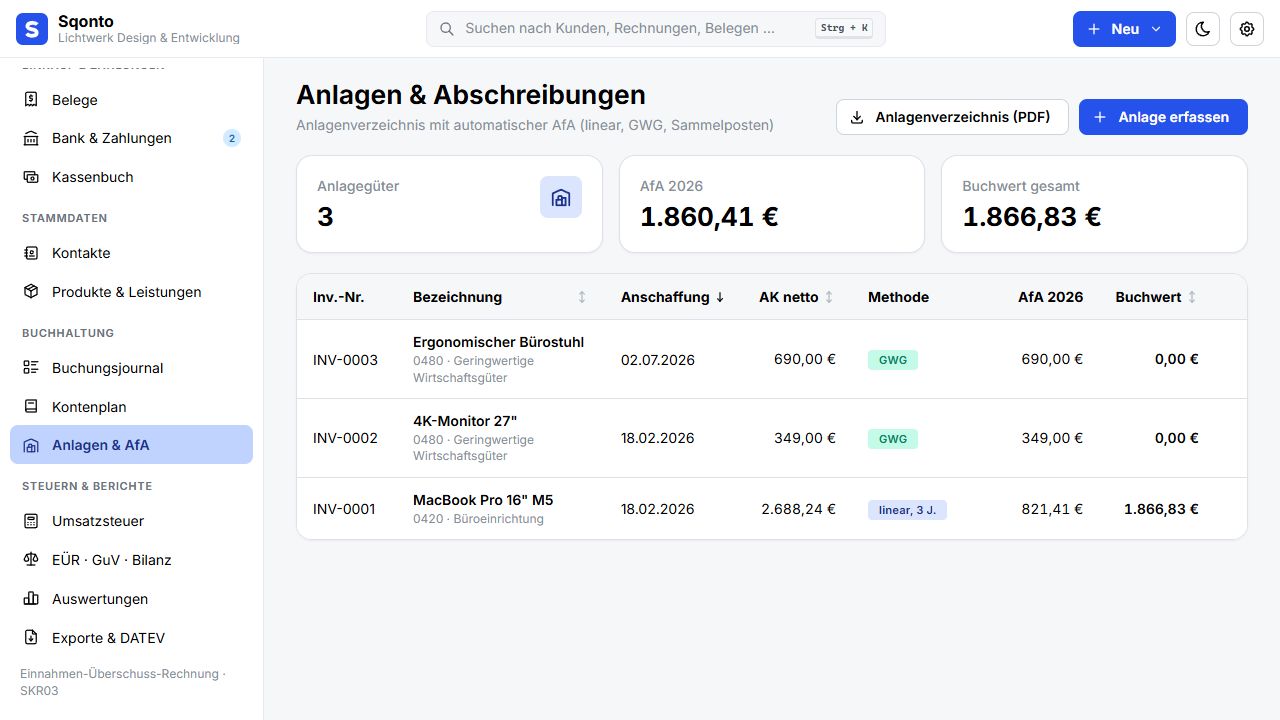Image resolution: width=1280 pixels, height=720 pixels.
Task: Click the INV-0002 inventory number
Action: (x=345, y=438)
